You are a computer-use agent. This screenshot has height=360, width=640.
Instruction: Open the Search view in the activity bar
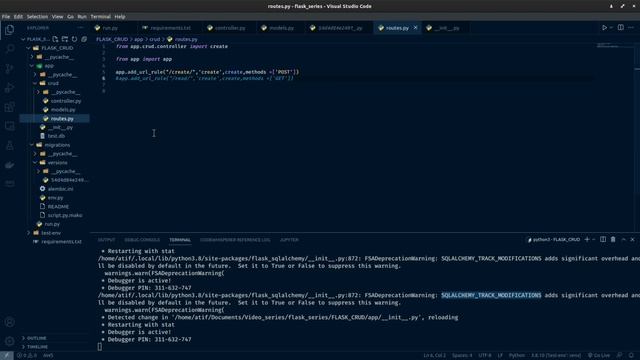tap(9, 49)
